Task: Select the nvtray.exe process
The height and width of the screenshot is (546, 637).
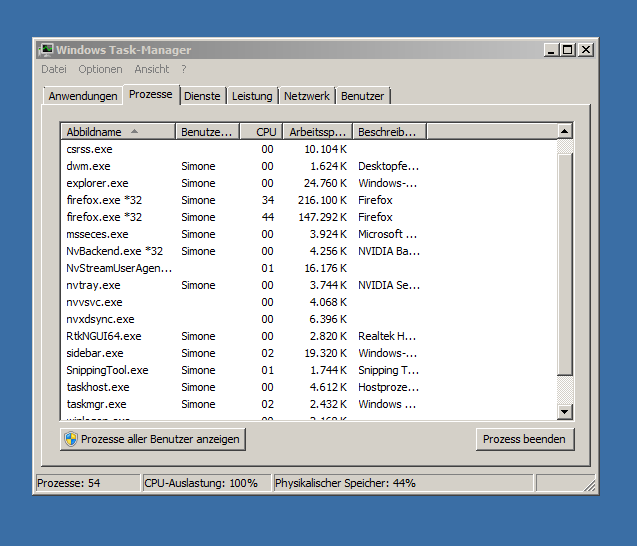Action: tap(309, 286)
